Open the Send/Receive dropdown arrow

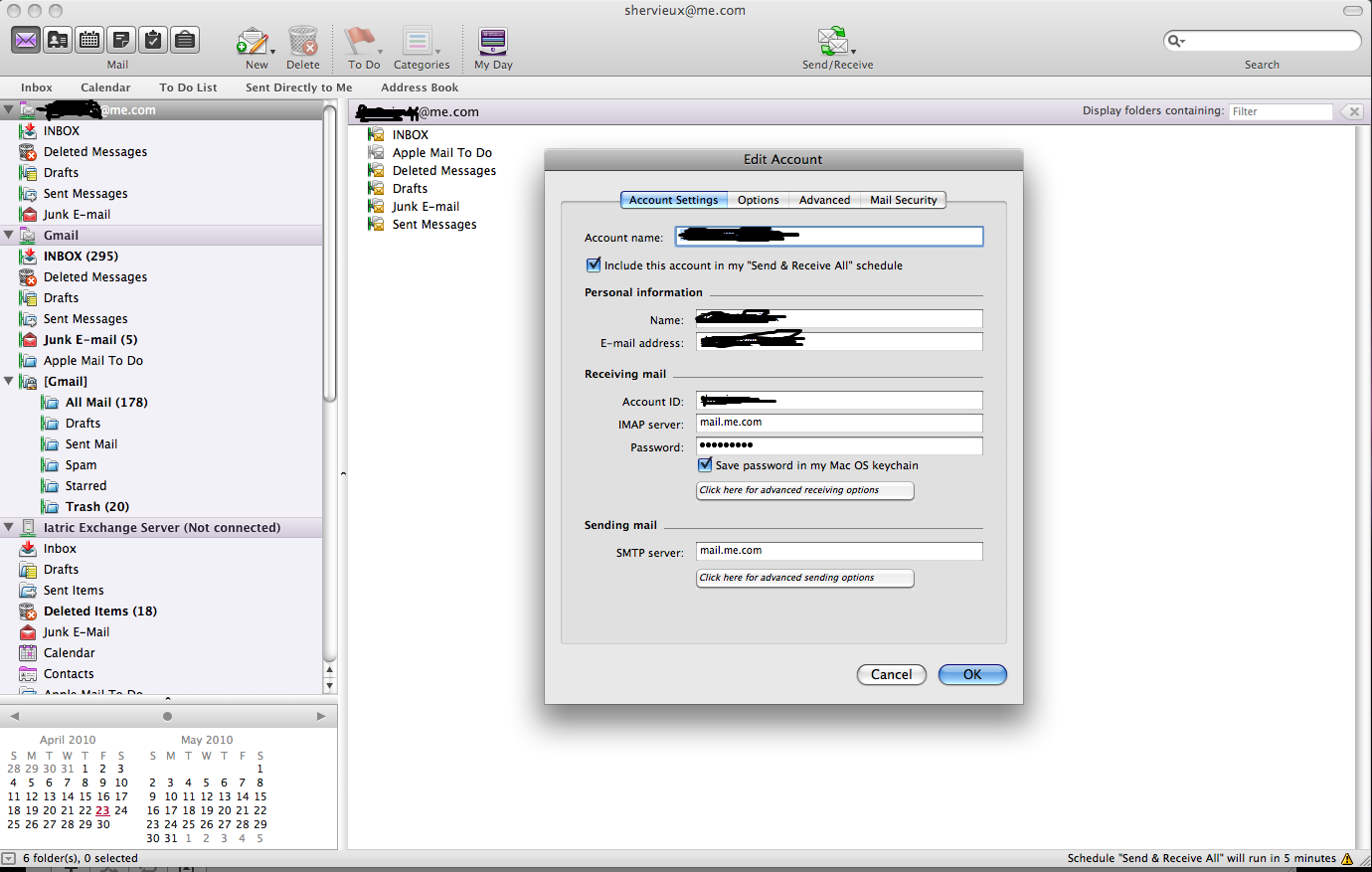tap(853, 51)
